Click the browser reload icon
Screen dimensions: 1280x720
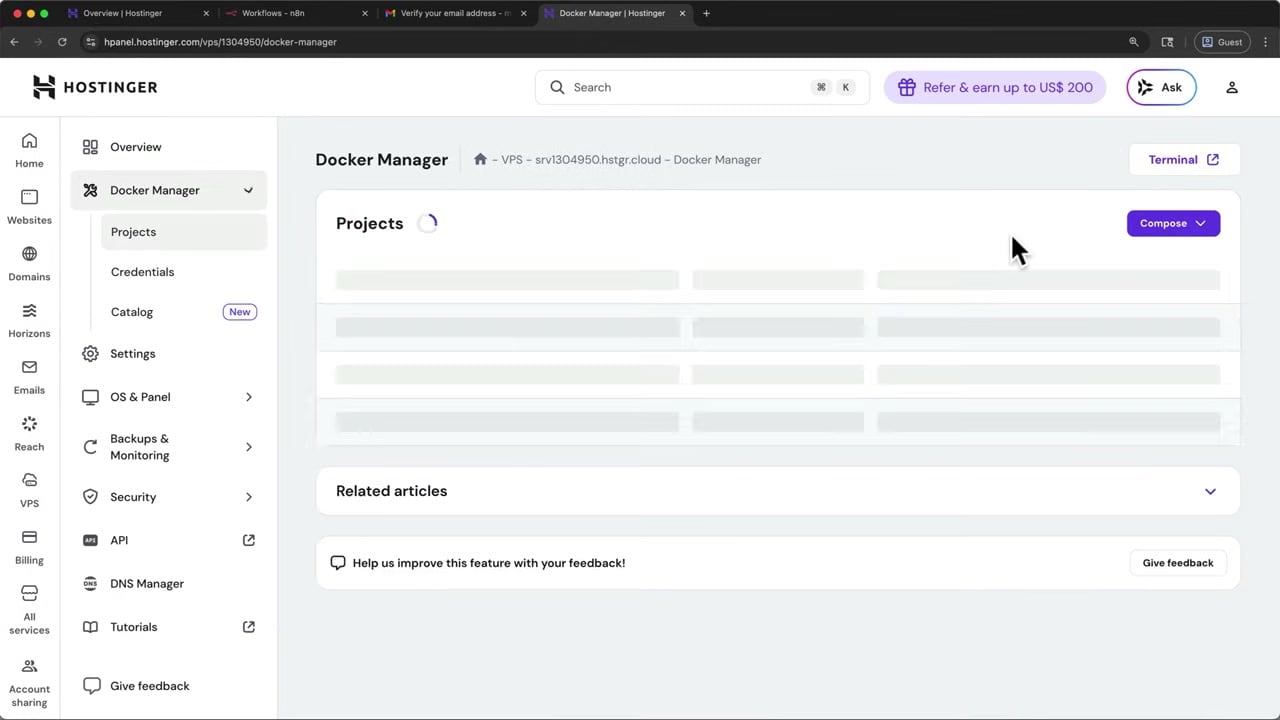[x=62, y=42]
